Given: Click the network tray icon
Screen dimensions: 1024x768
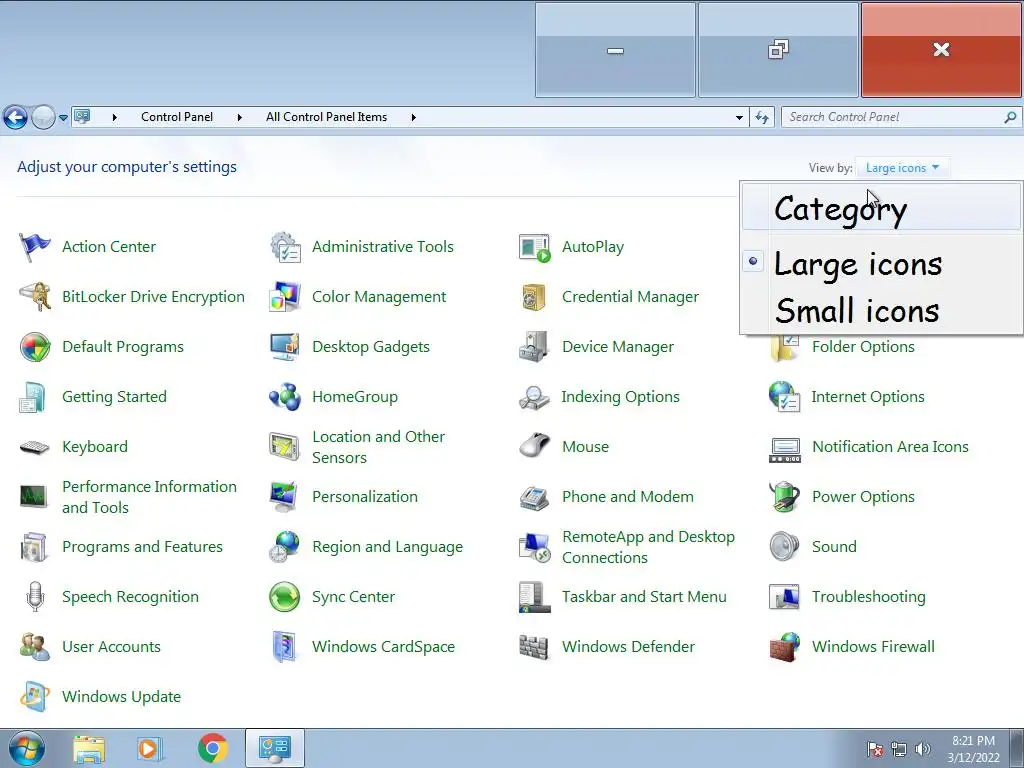Looking at the screenshot, I should tap(899, 749).
